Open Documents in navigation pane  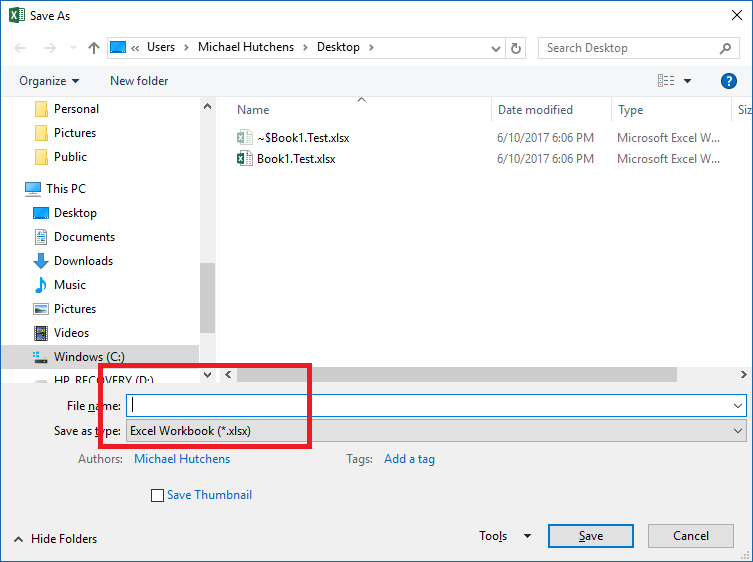click(74, 237)
